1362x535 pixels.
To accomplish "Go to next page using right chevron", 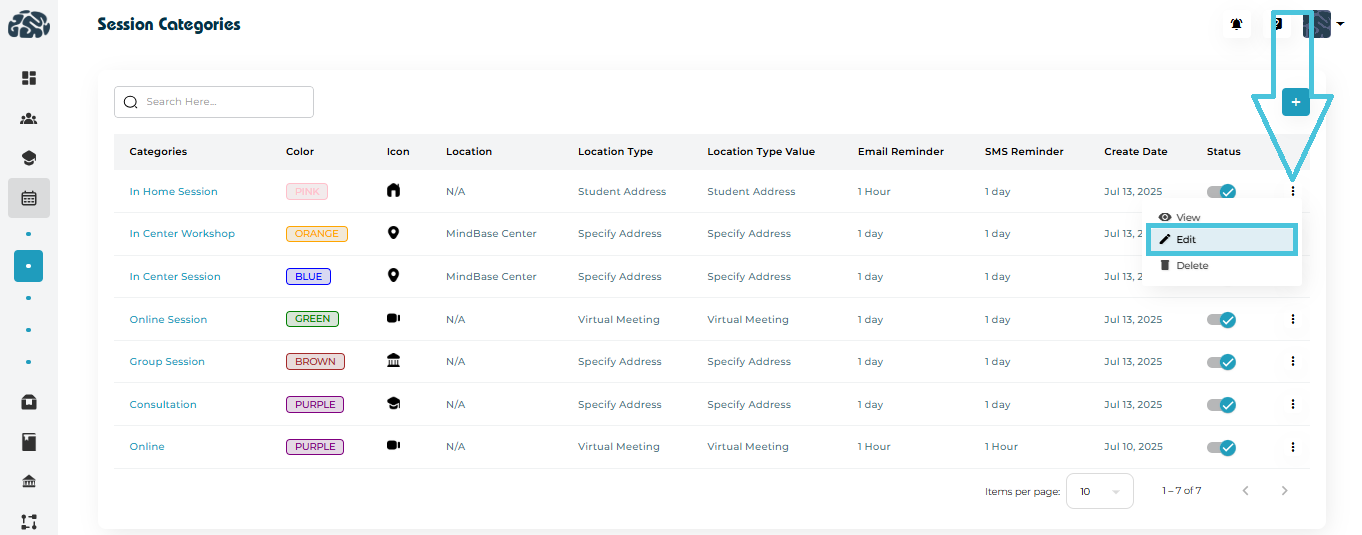I will pos(1284,491).
